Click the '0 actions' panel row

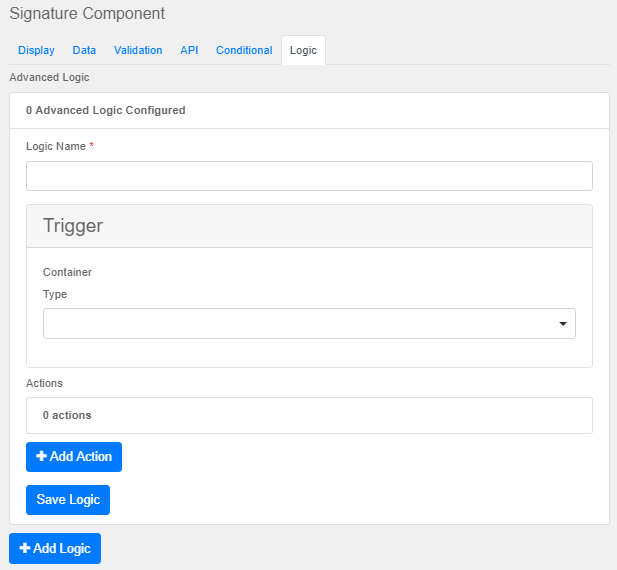[x=309, y=414]
